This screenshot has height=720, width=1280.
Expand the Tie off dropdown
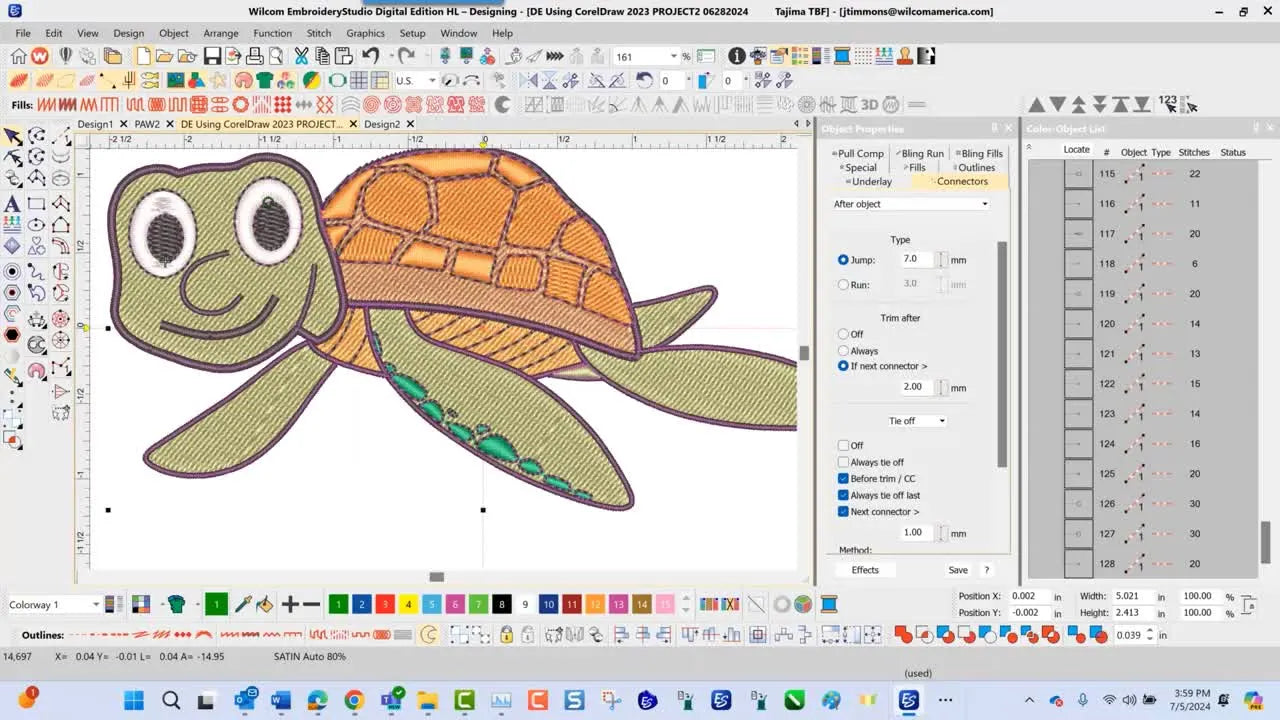[917, 421]
